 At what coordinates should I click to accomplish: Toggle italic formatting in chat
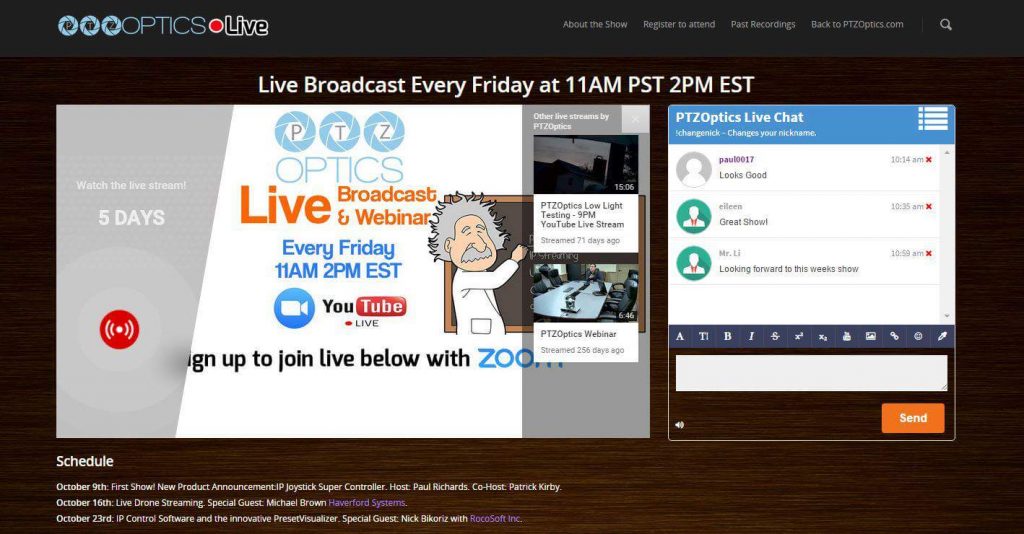(x=751, y=336)
